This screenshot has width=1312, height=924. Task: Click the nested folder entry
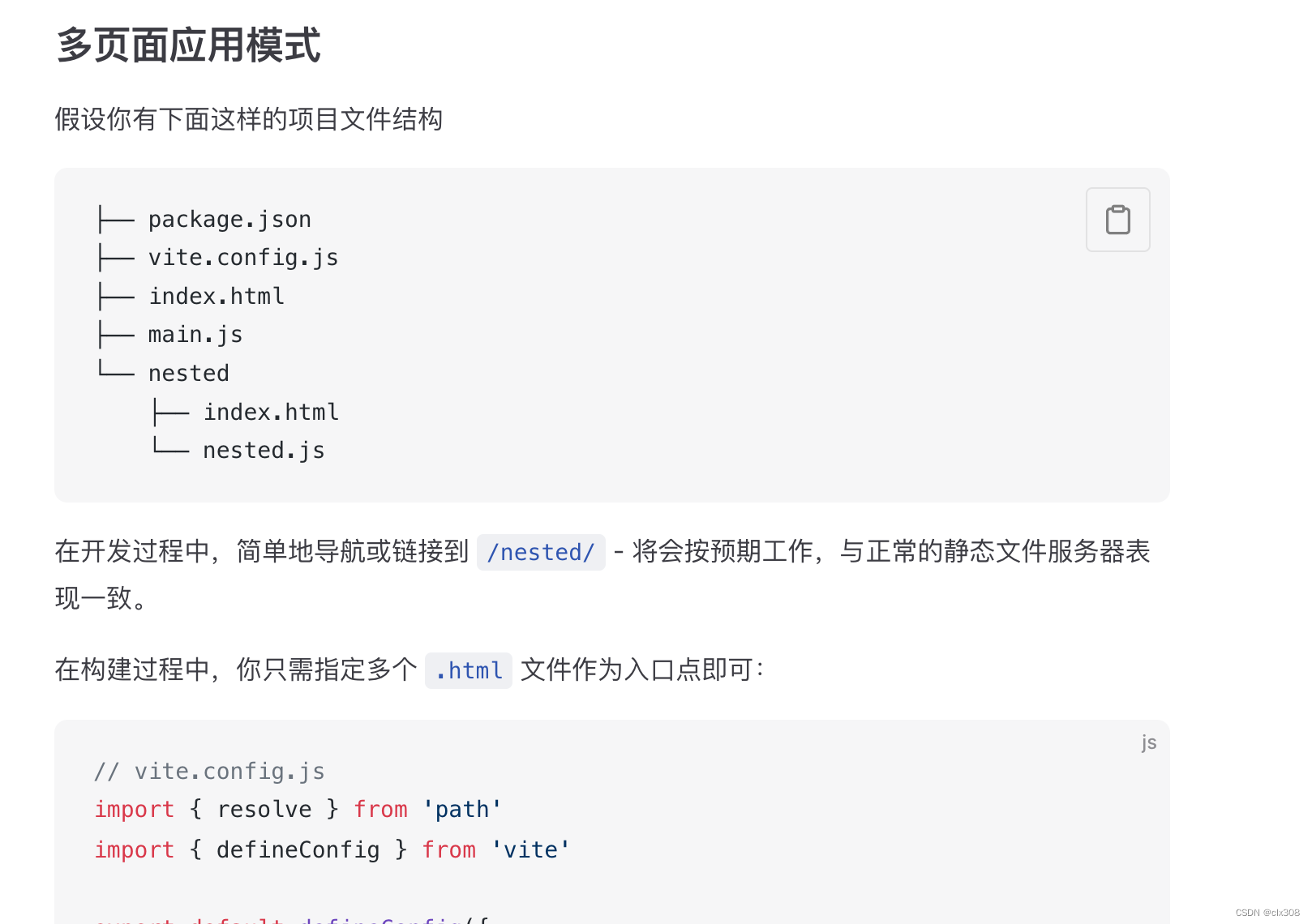[189, 374]
